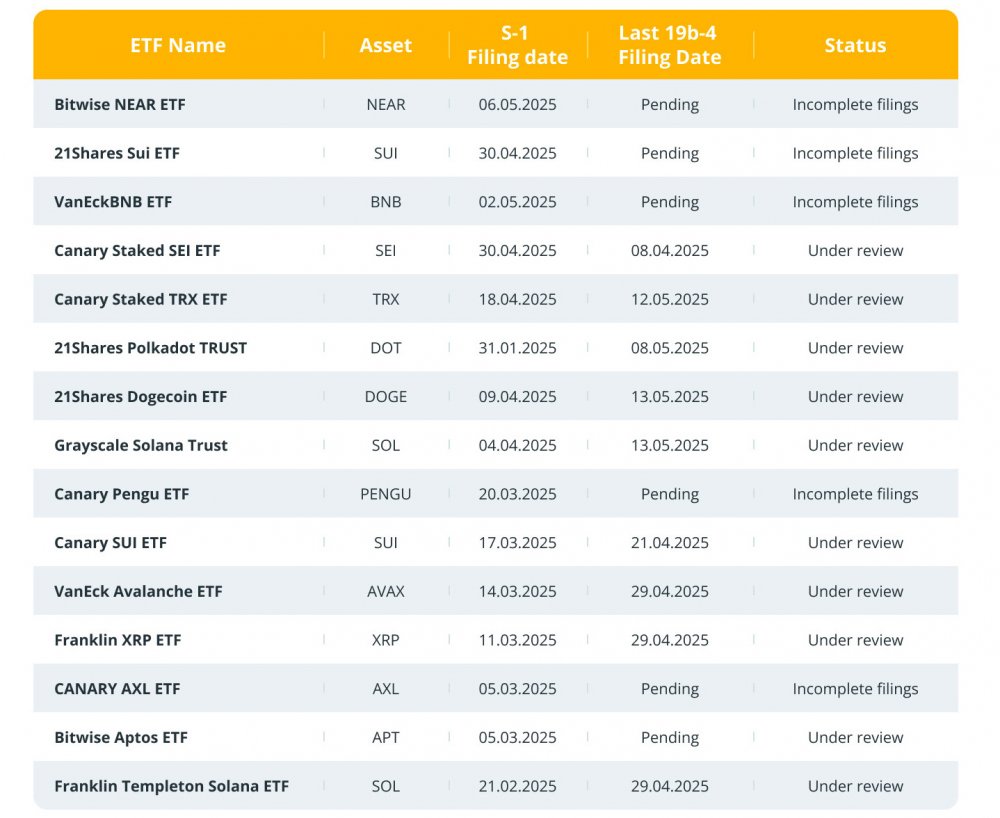This screenshot has width=1000, height=818.
Task: Click the SUI asset in 21Shares Sui row
Action: (386, 153)
